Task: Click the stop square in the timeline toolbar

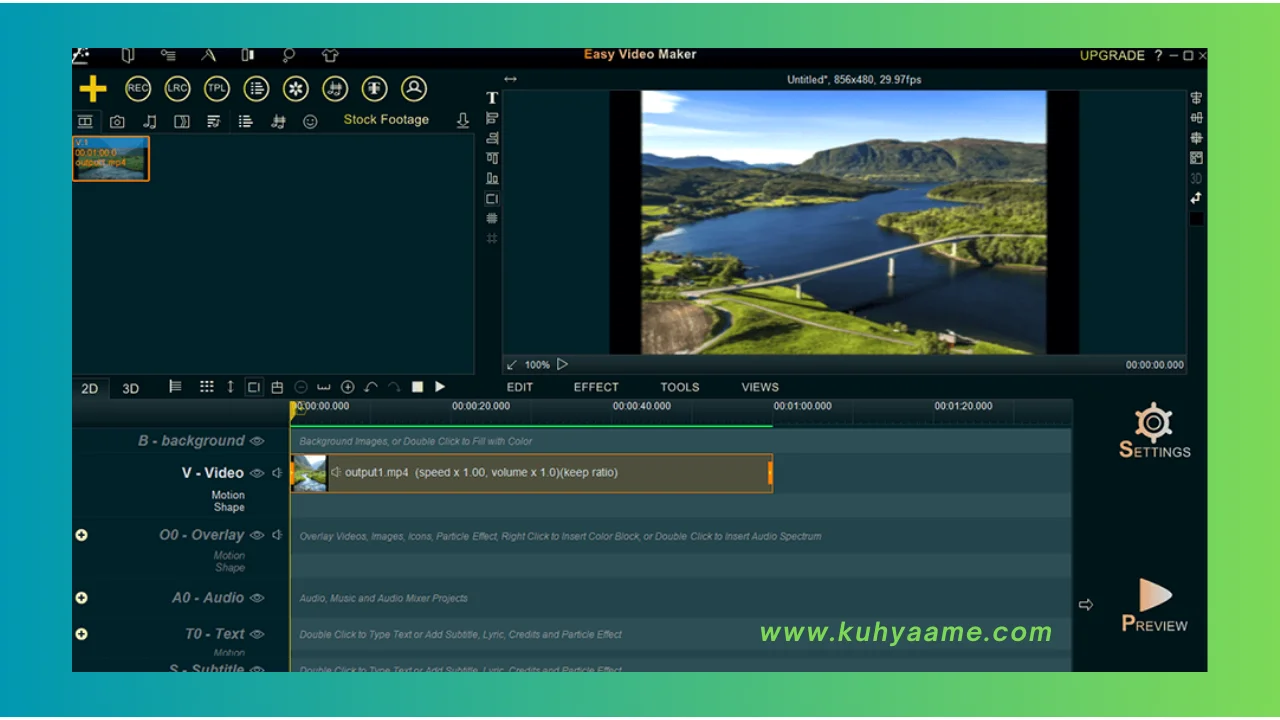Action: (417, 387)
